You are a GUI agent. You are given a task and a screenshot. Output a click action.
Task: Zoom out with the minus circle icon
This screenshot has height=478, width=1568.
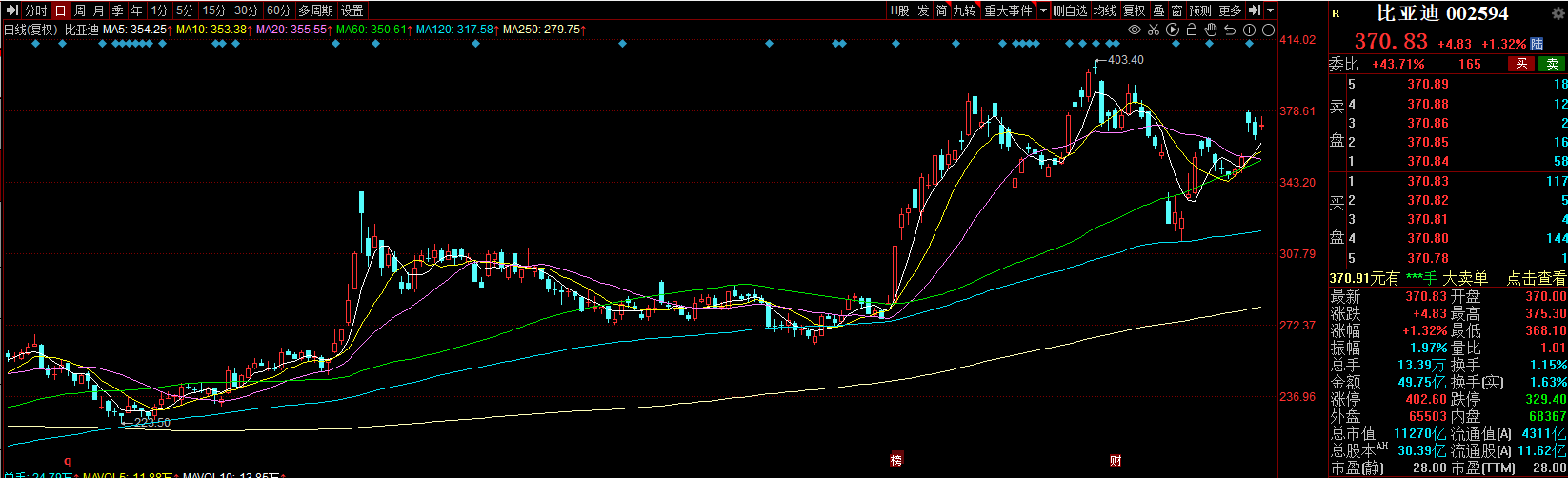tap(1269, 30)
